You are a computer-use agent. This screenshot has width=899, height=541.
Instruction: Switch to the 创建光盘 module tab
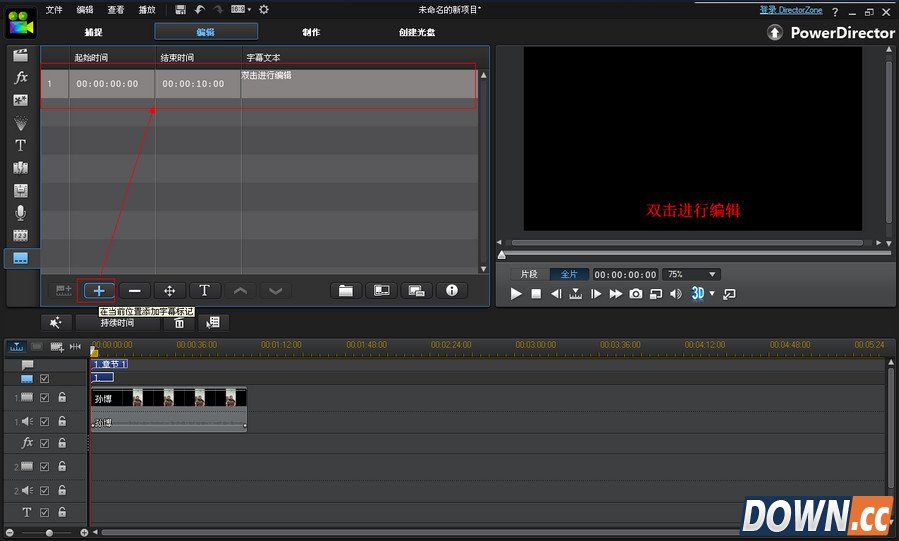point(417,32)
